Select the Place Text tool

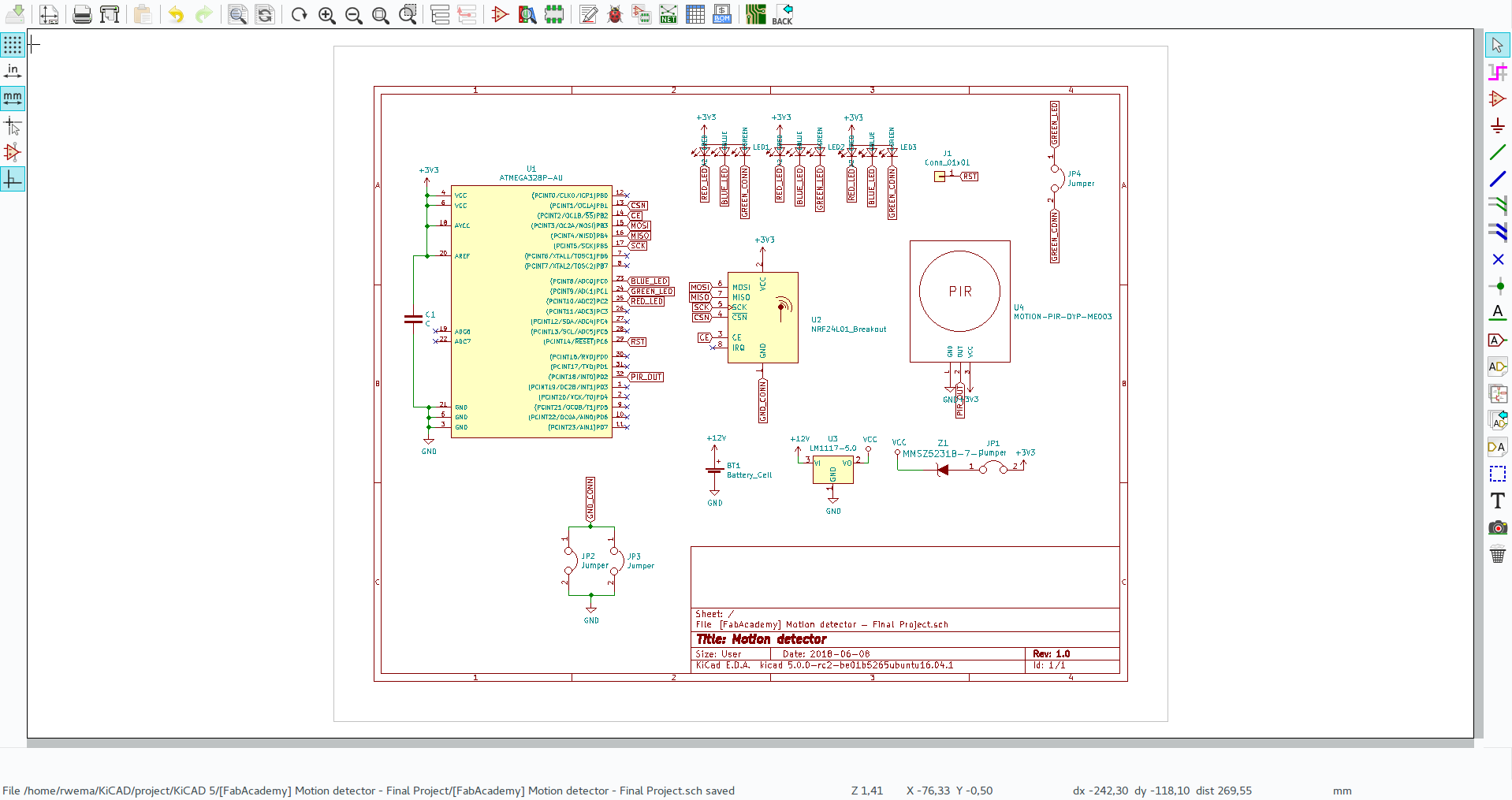click(1497, 500)
